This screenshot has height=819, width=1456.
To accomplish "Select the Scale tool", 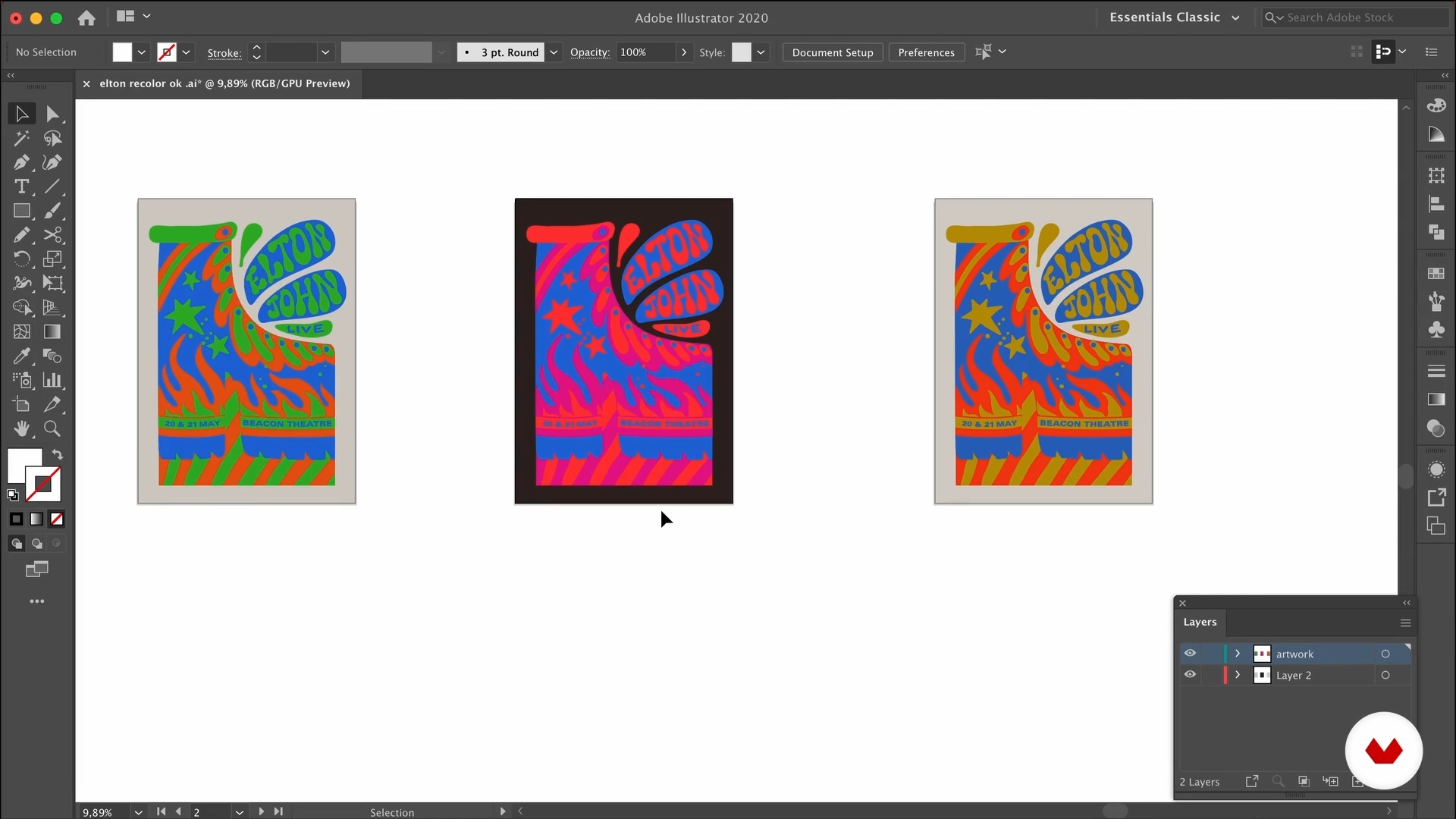I will click(x=52, y=259).
